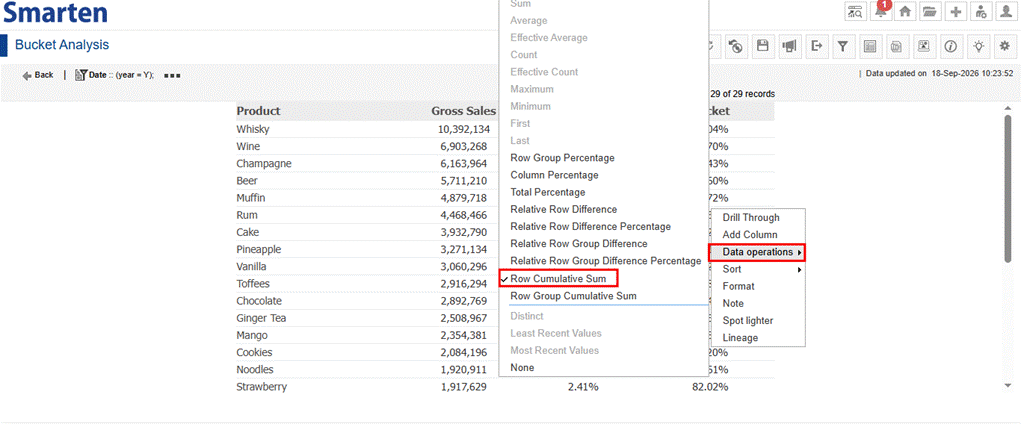Viewport: 1021px width, 427px height.
Task: Choose Drill Through from context menu
Action: [751, 217]
